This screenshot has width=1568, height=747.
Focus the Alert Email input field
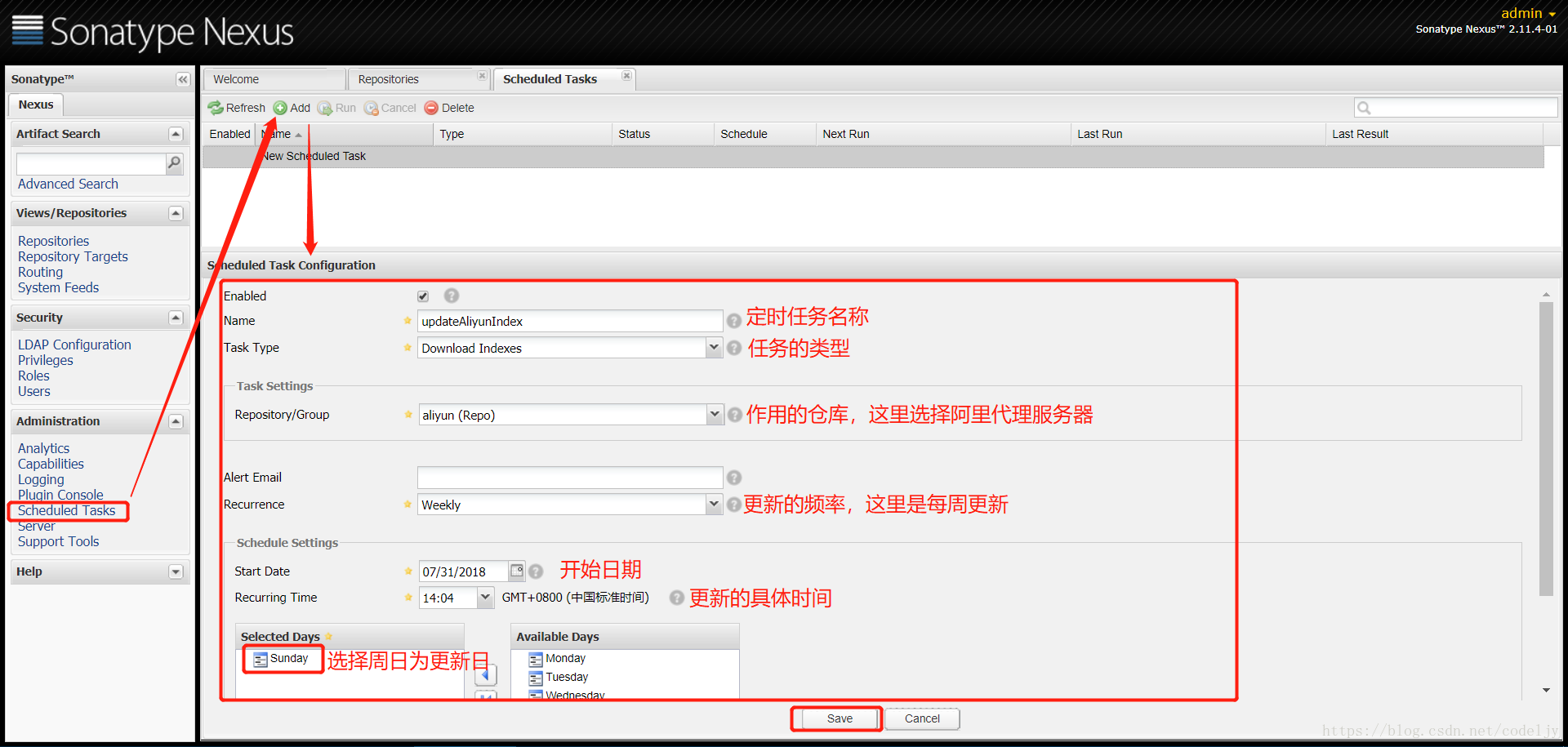click(570, 478)
